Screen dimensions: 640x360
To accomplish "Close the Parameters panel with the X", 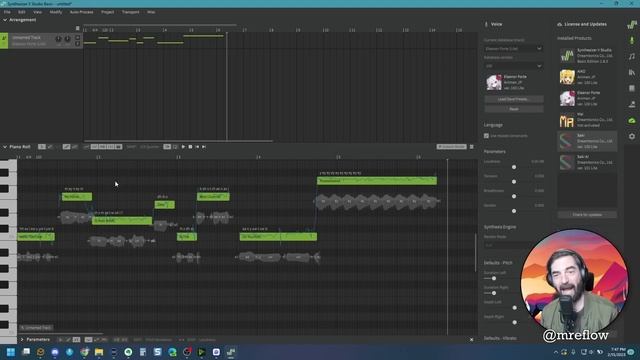I will (471, 340).
